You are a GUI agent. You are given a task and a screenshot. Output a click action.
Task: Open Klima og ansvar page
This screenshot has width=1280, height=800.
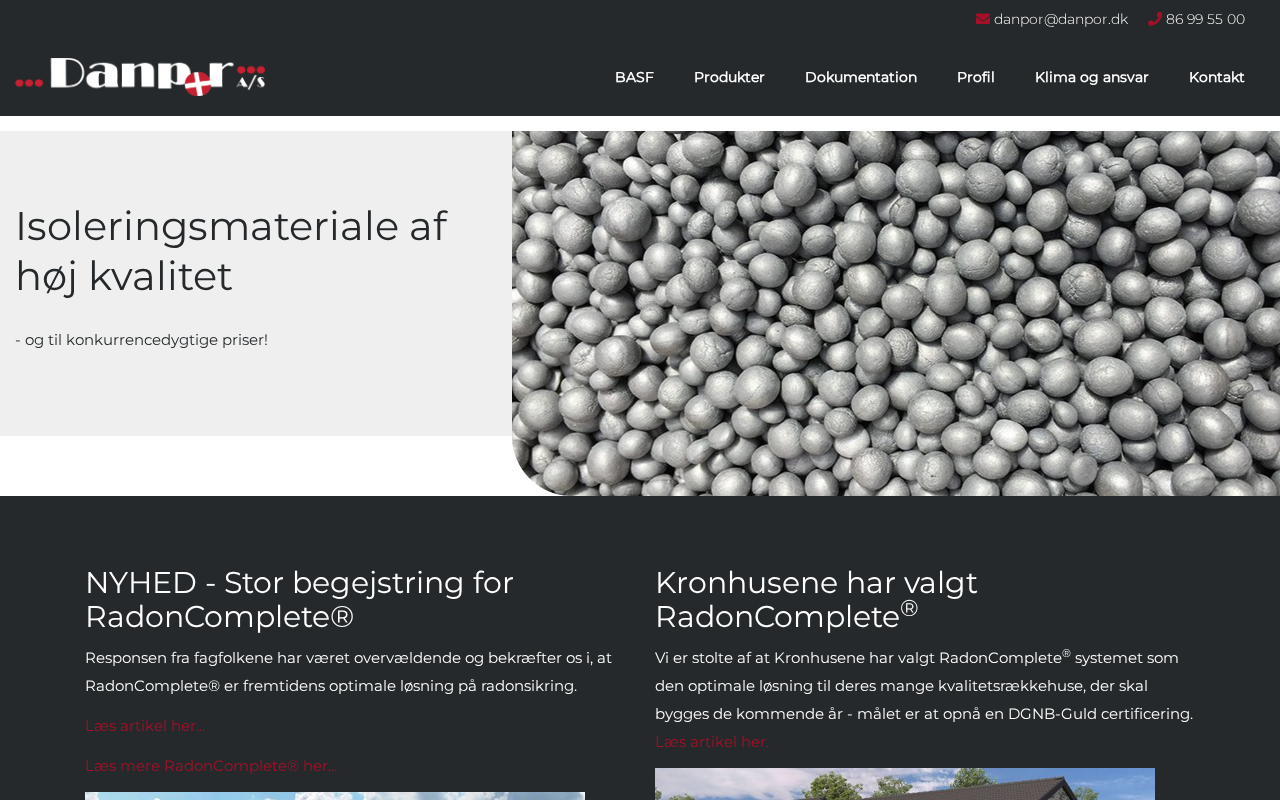coord(1092,77)
